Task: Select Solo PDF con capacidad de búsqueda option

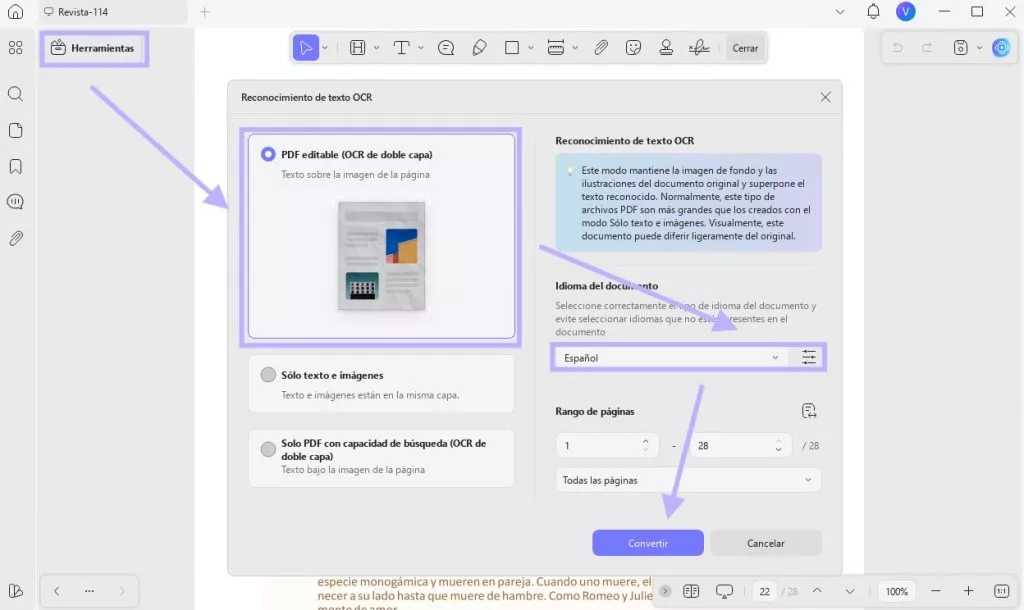Action: coord(268,449)
